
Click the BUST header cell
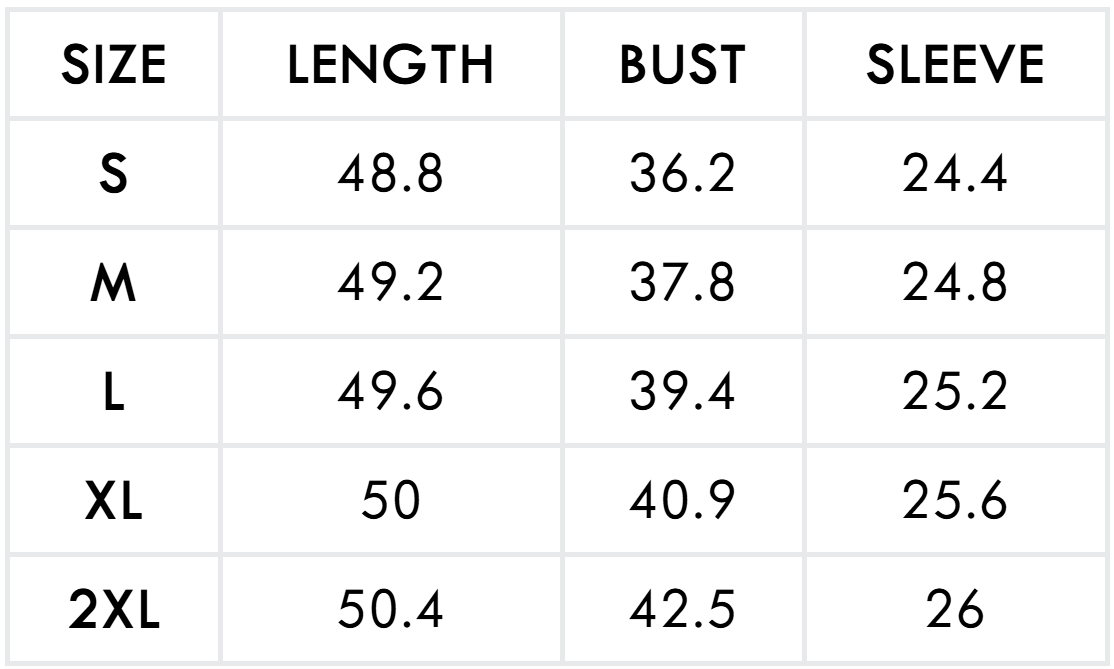pyautogui.click(x=682, y=66)
